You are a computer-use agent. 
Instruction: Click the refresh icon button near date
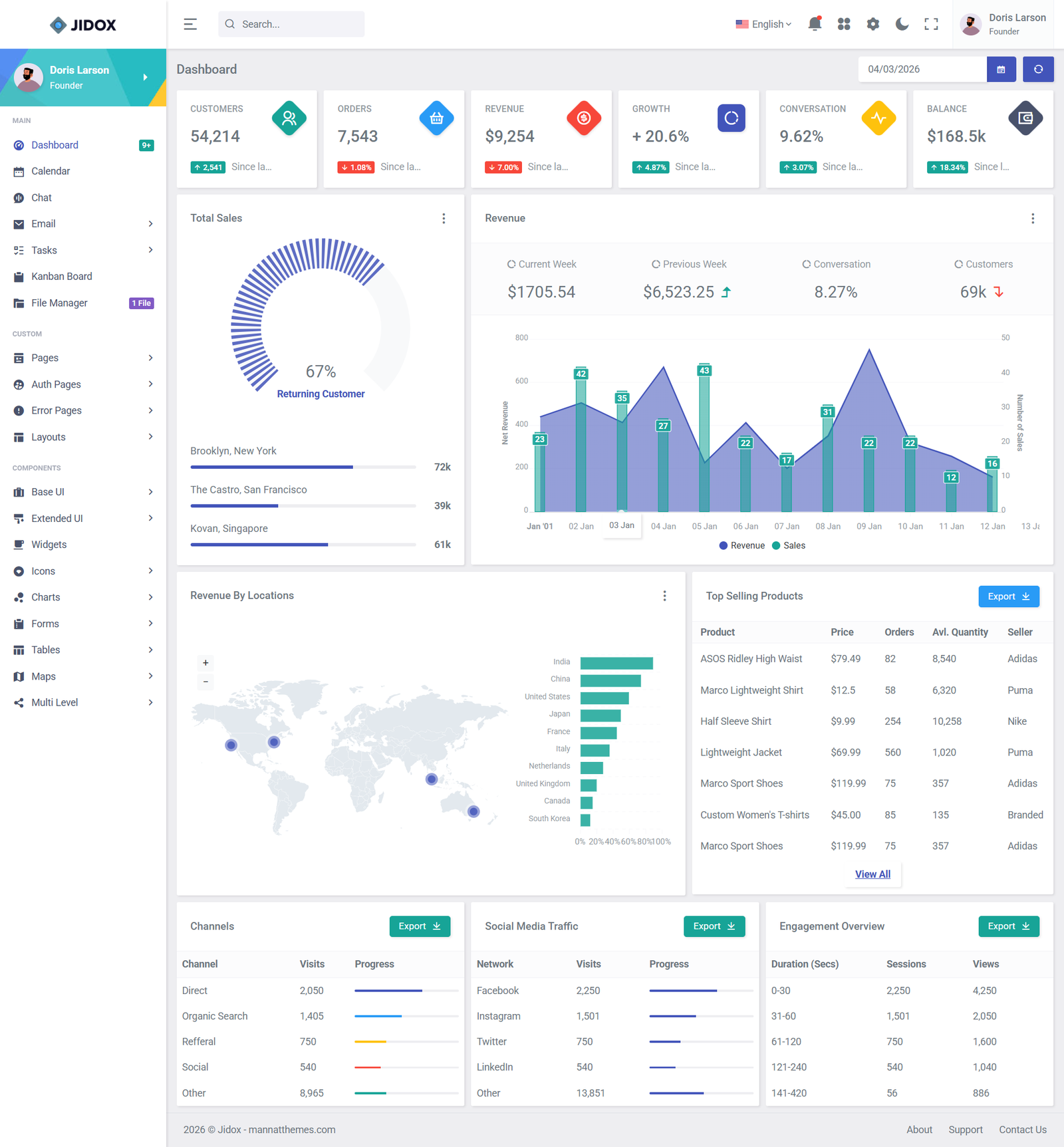pos(1038,69)
